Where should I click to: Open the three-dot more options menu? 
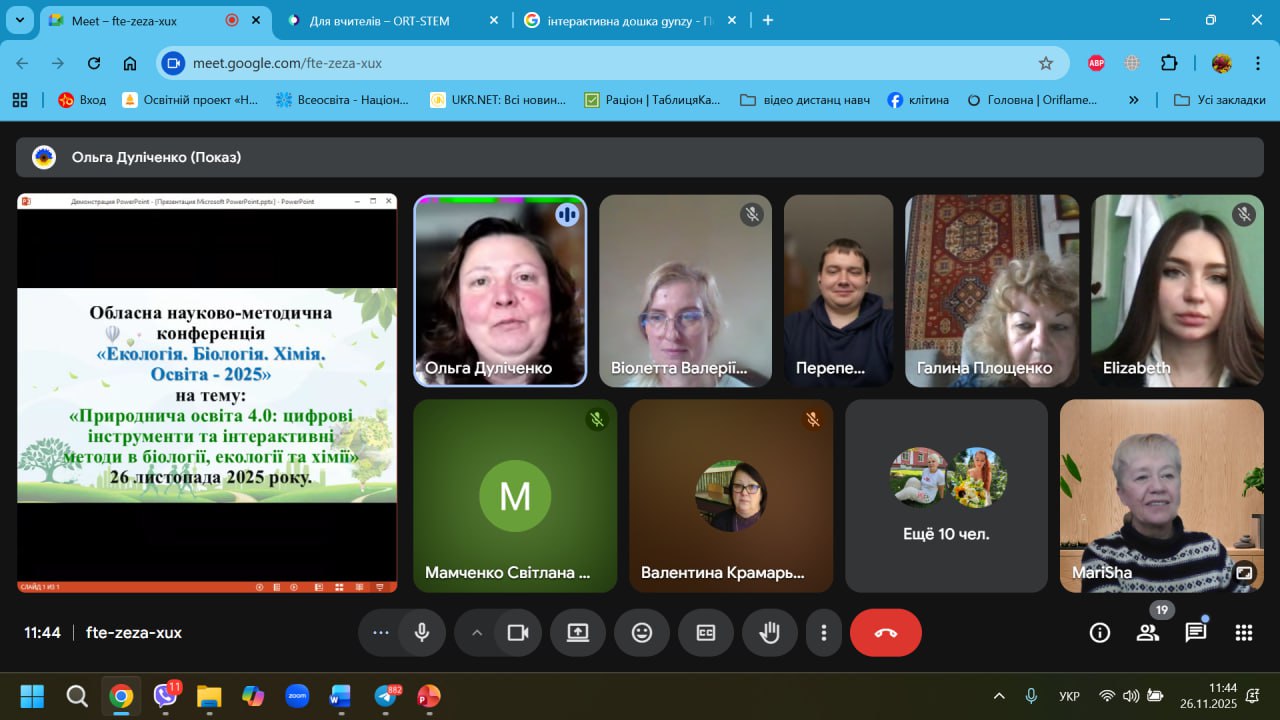pos(824,632)
